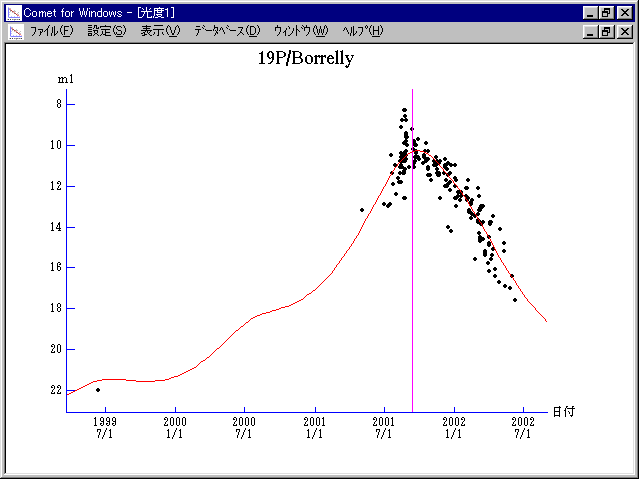The height and width of the screenshot is (479, 639).
Task: Click the m1 vertical axis label
Action: pos(65,79)
